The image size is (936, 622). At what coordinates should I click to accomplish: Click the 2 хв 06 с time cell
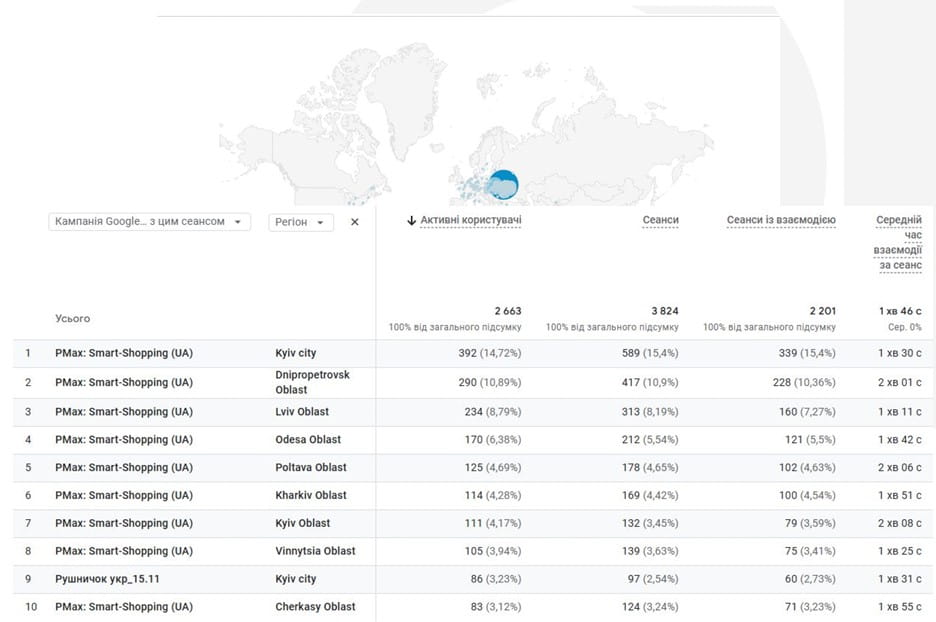tap(900, 467)
